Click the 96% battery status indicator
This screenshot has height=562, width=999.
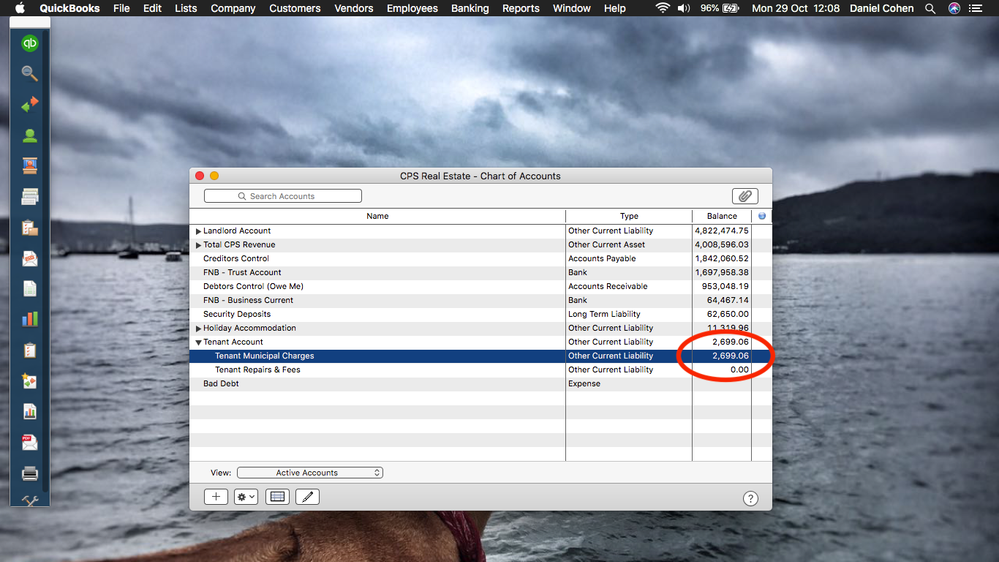(x=719, y=8)
